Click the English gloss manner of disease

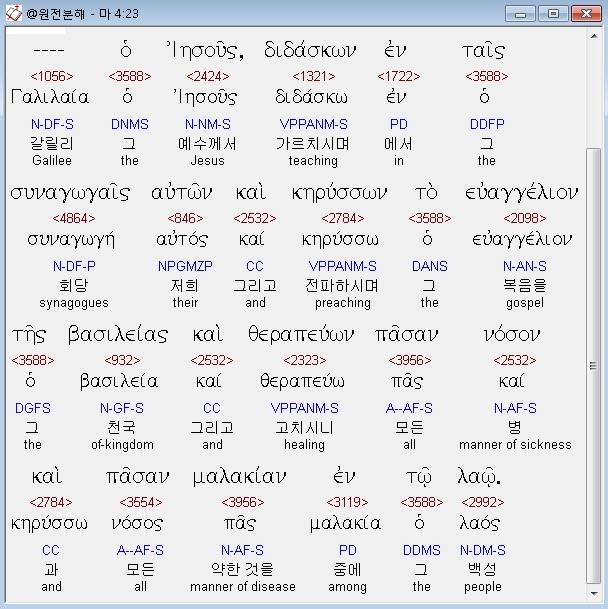[x=243, y=586]
